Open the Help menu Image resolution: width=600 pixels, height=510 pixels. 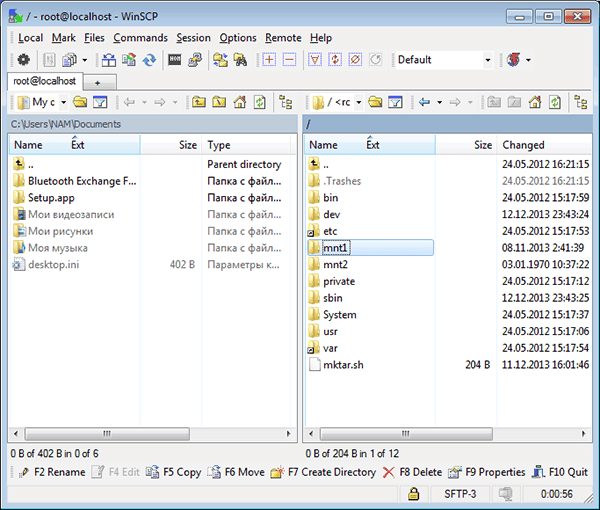click(321, 38)
